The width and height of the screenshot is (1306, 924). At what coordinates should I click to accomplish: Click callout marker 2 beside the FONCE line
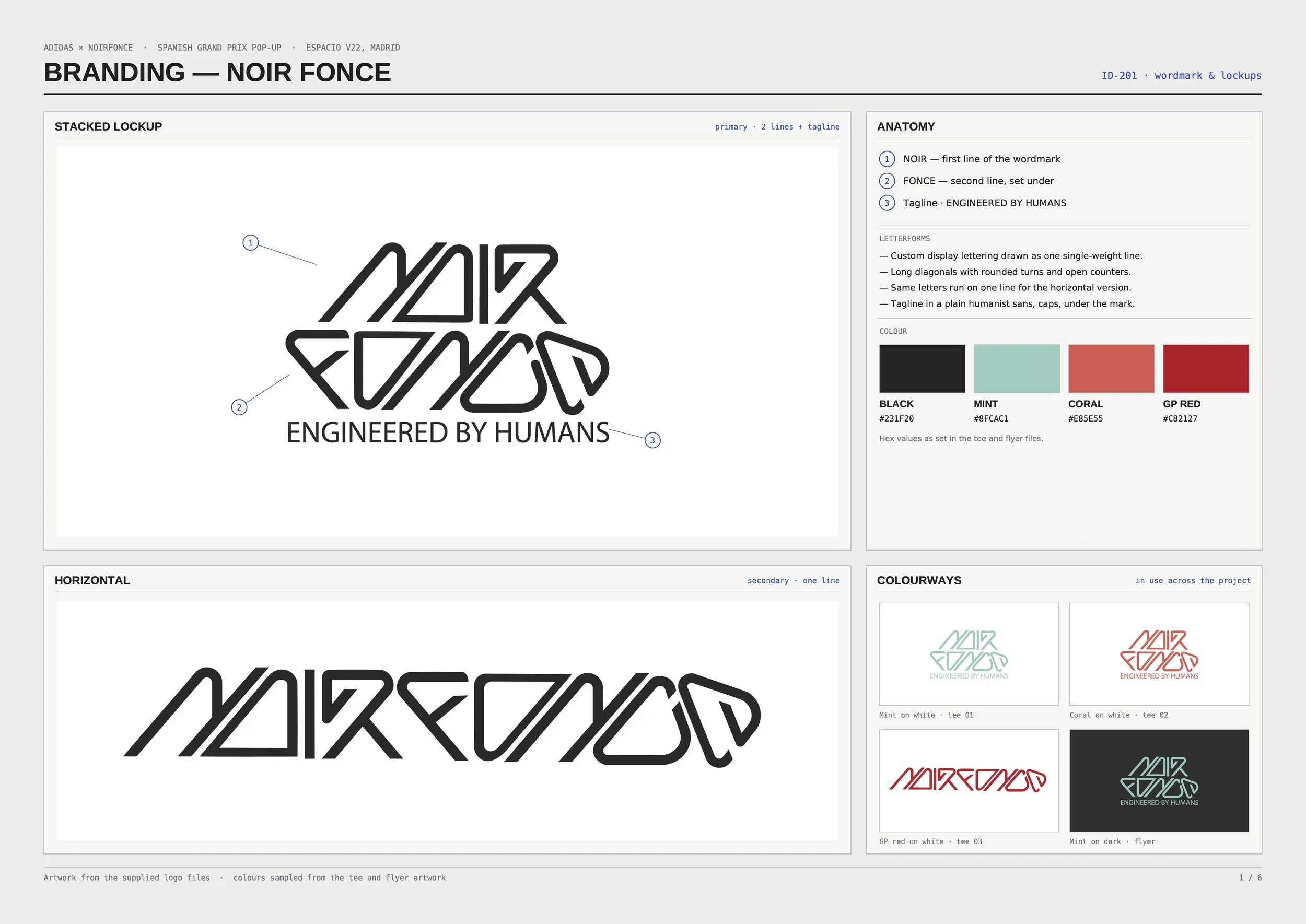pyautogui.click(x=239, y=407)
